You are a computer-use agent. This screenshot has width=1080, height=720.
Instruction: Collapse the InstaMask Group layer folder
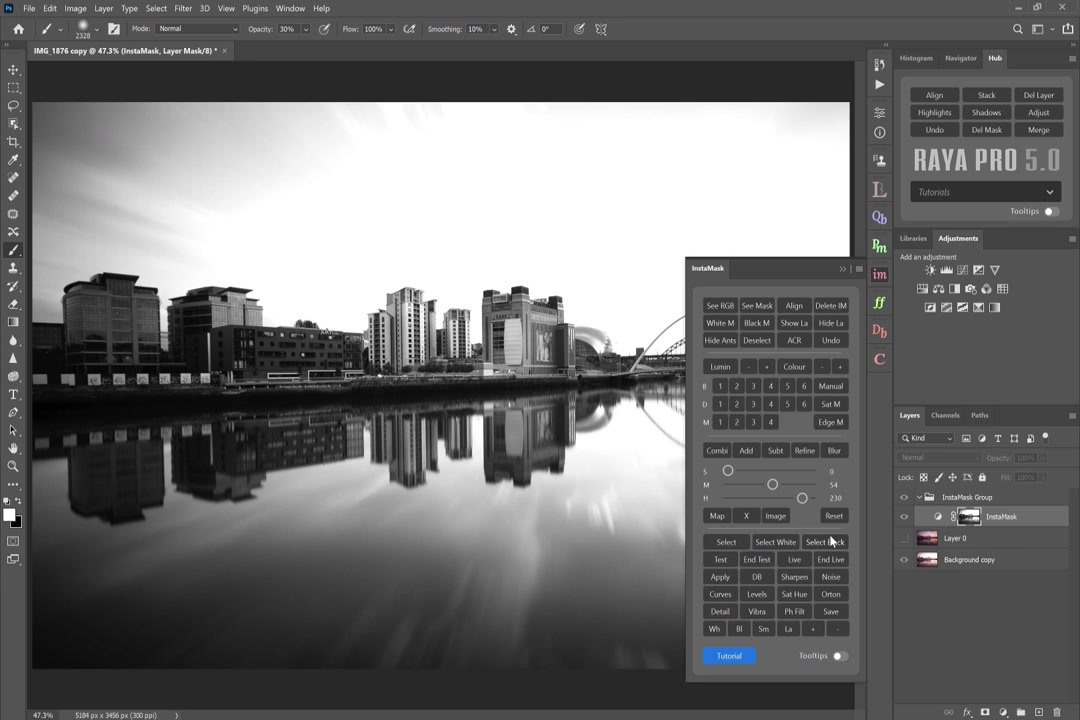pos(918,497)
